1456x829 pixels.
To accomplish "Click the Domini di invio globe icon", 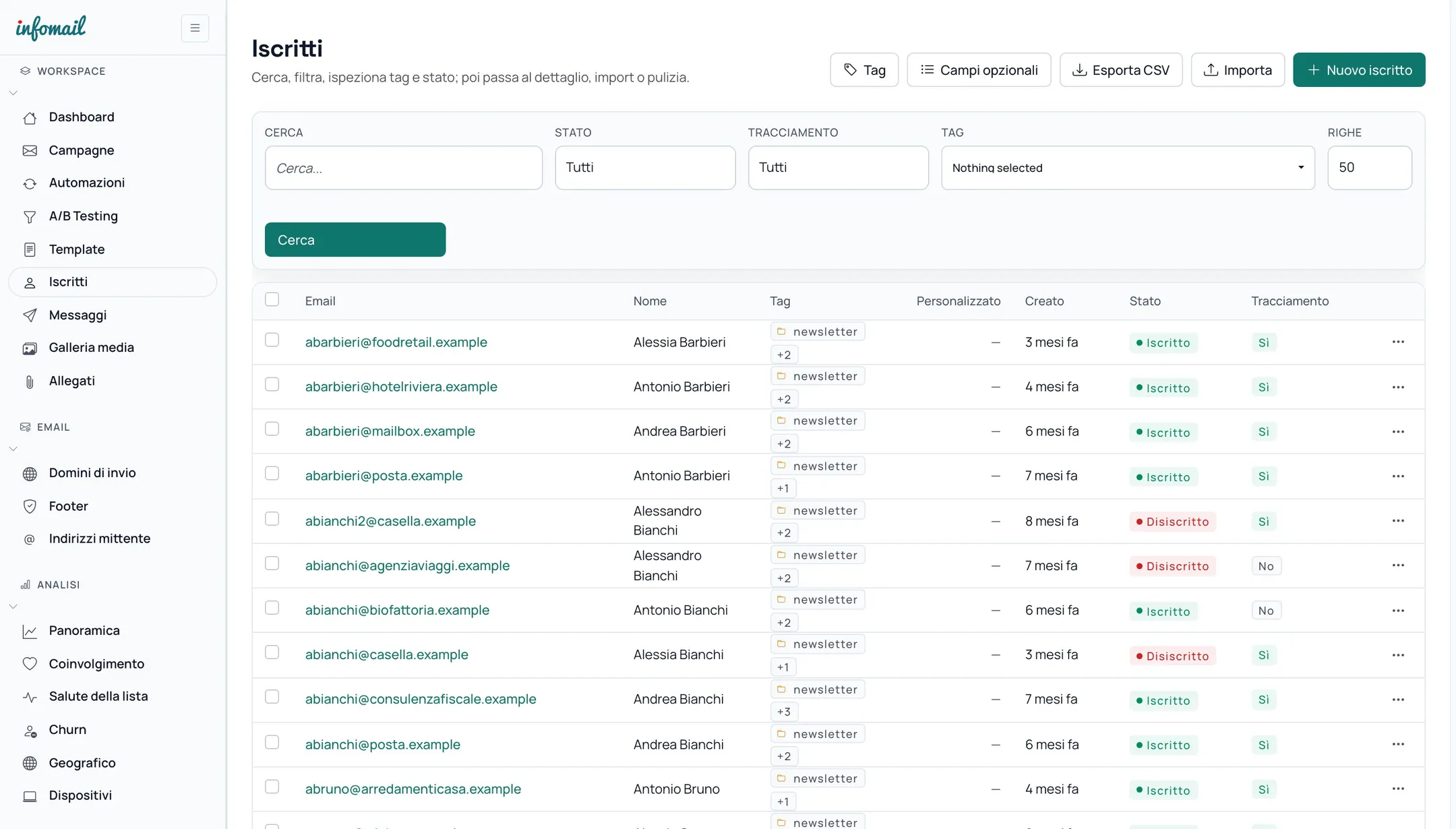I will point(30,474).
